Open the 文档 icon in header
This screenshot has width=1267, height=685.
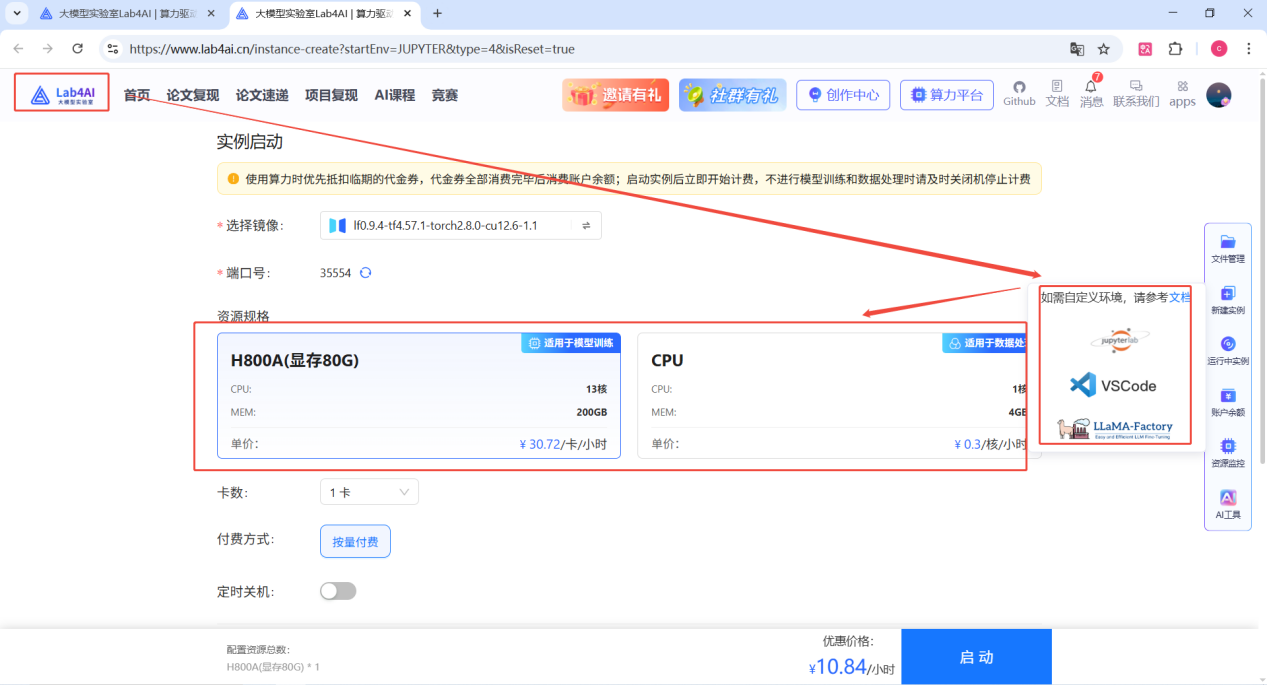pos(1057,94)
